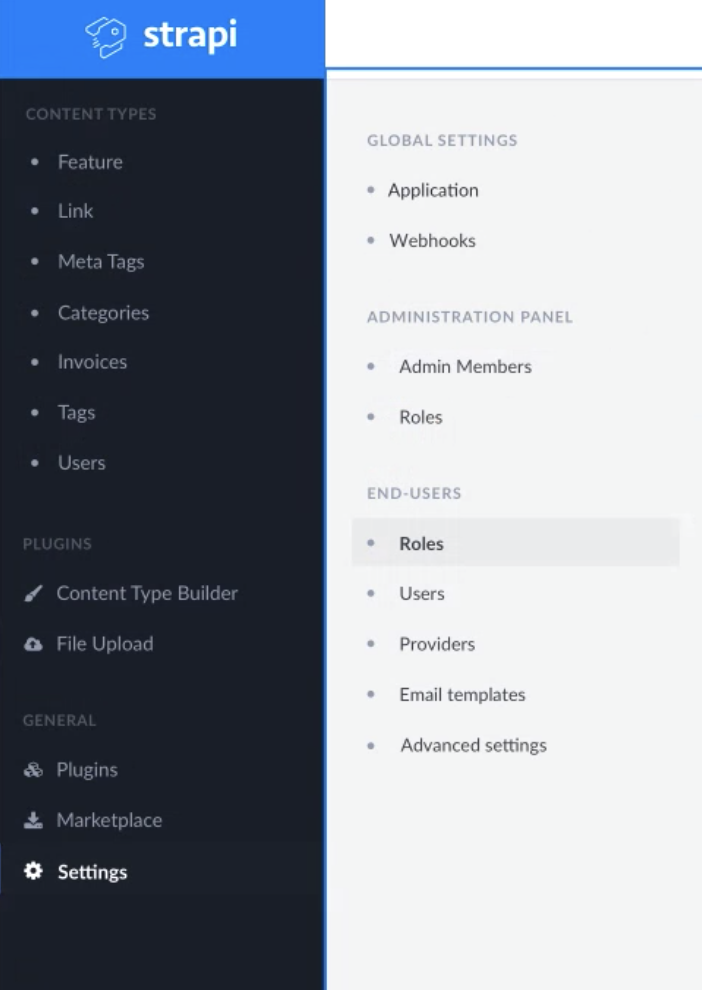Click the Strapi logo

click(160, 35)
